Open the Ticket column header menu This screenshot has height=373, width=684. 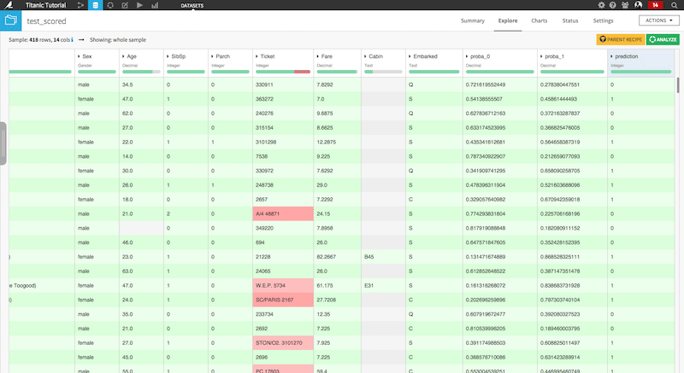[x=265, y=56]
